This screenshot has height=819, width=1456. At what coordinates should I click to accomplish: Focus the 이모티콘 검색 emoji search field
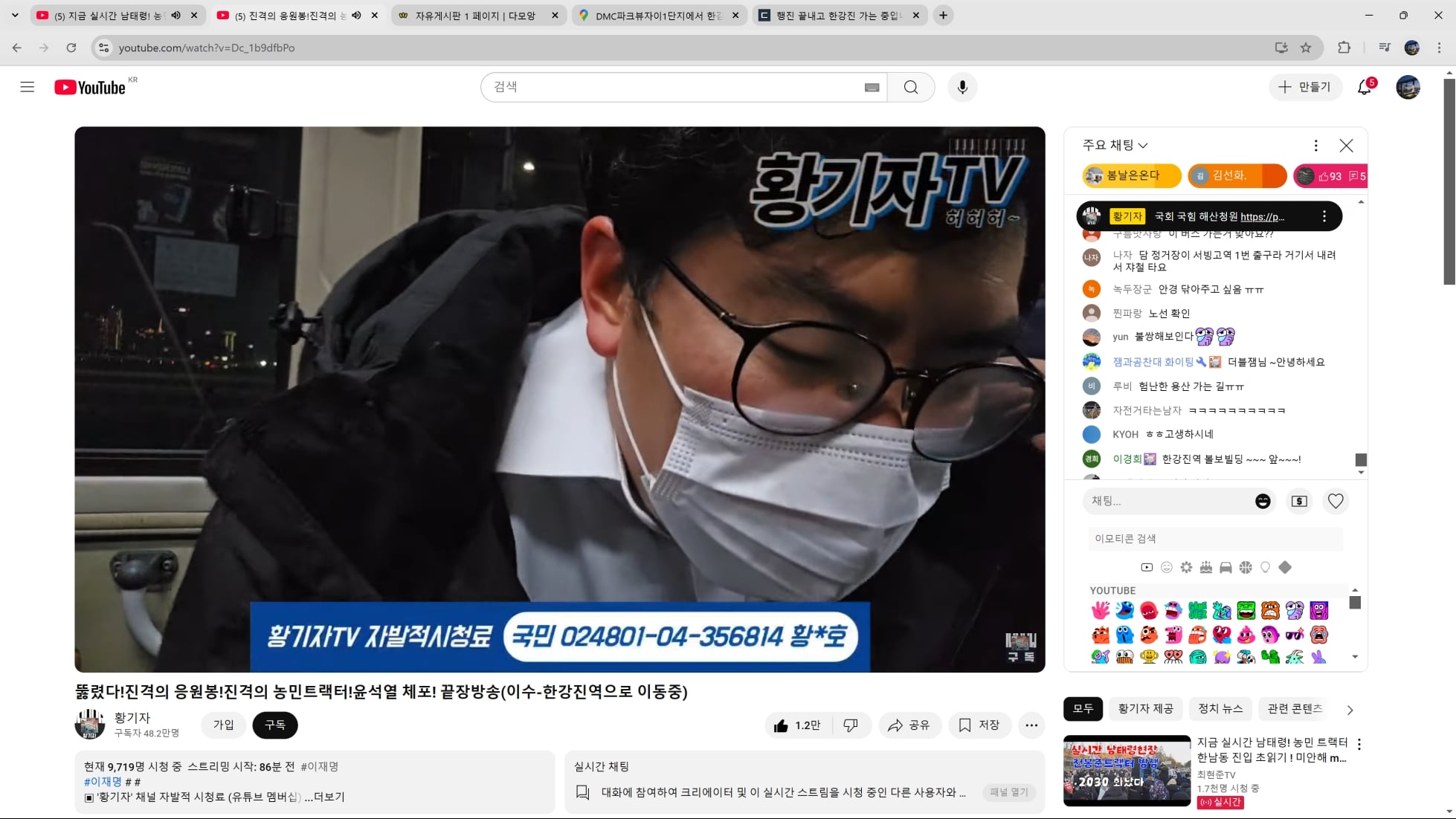point(1215,539)
